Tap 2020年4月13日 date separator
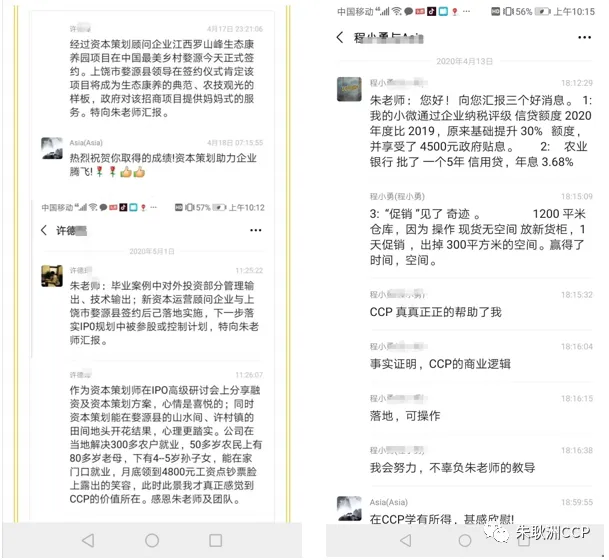 click(465, 61)
